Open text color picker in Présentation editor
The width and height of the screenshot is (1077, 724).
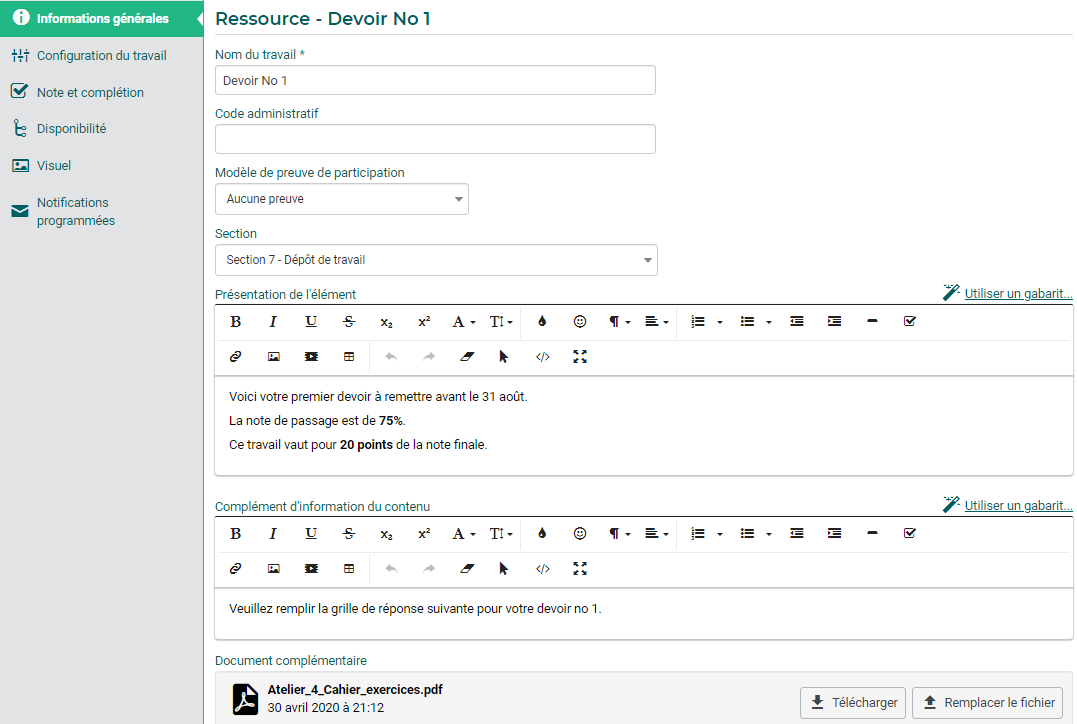tap(542, 321)
